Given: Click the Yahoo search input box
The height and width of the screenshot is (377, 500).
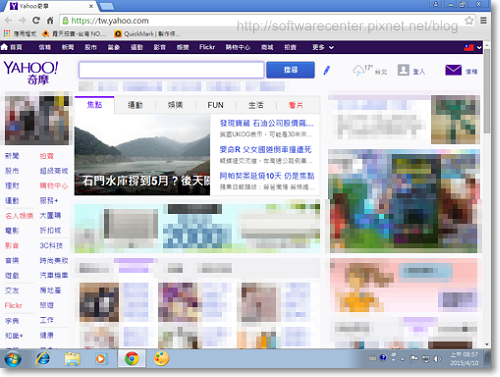Looking at the screenshot, I should click(x=171, y=70).
